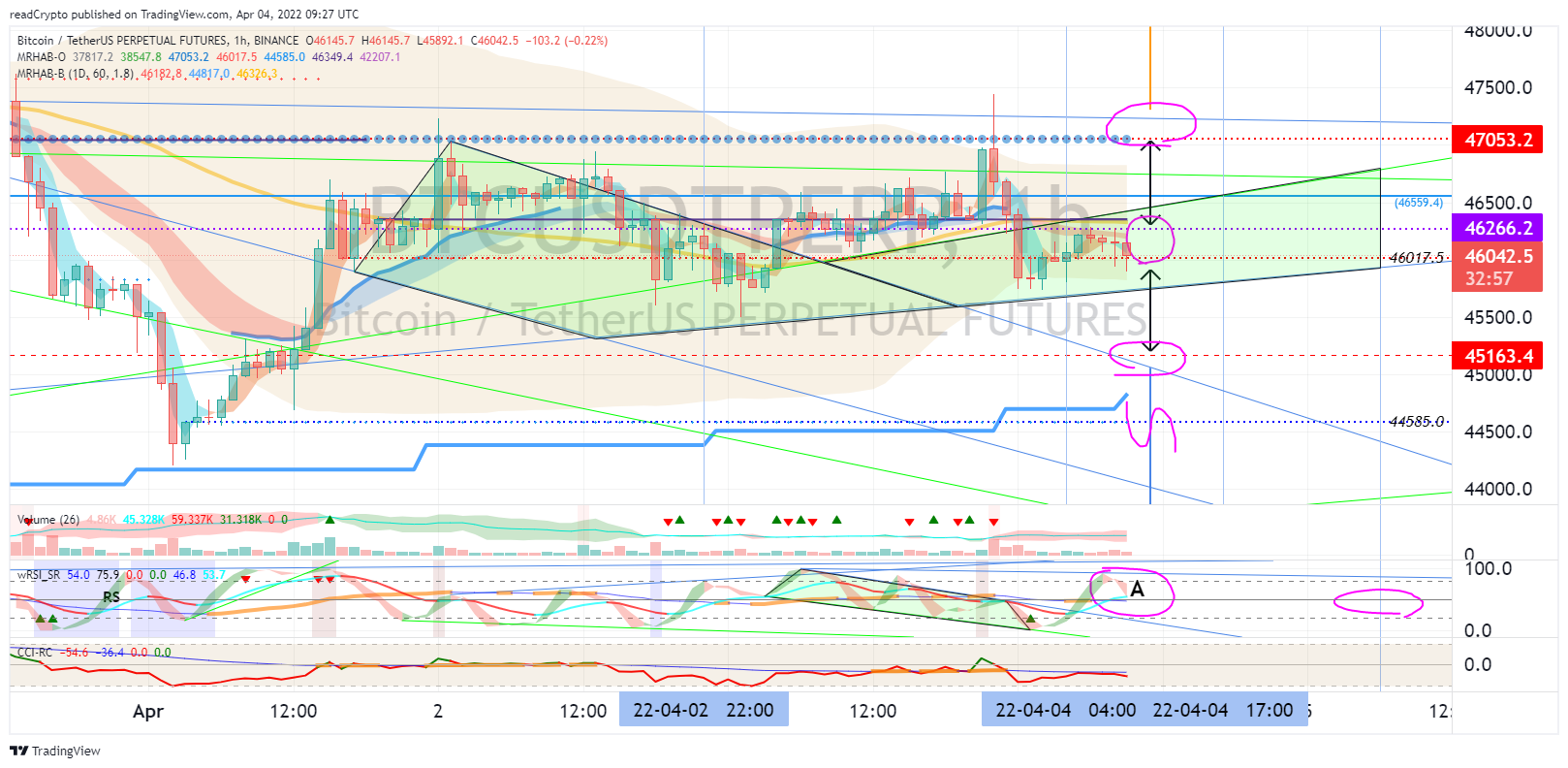The width and height of the screenshot is (1568, 768).
Task: Click the '2' date label on time axis
Action: pyautogui.click(x=438, y=711)
